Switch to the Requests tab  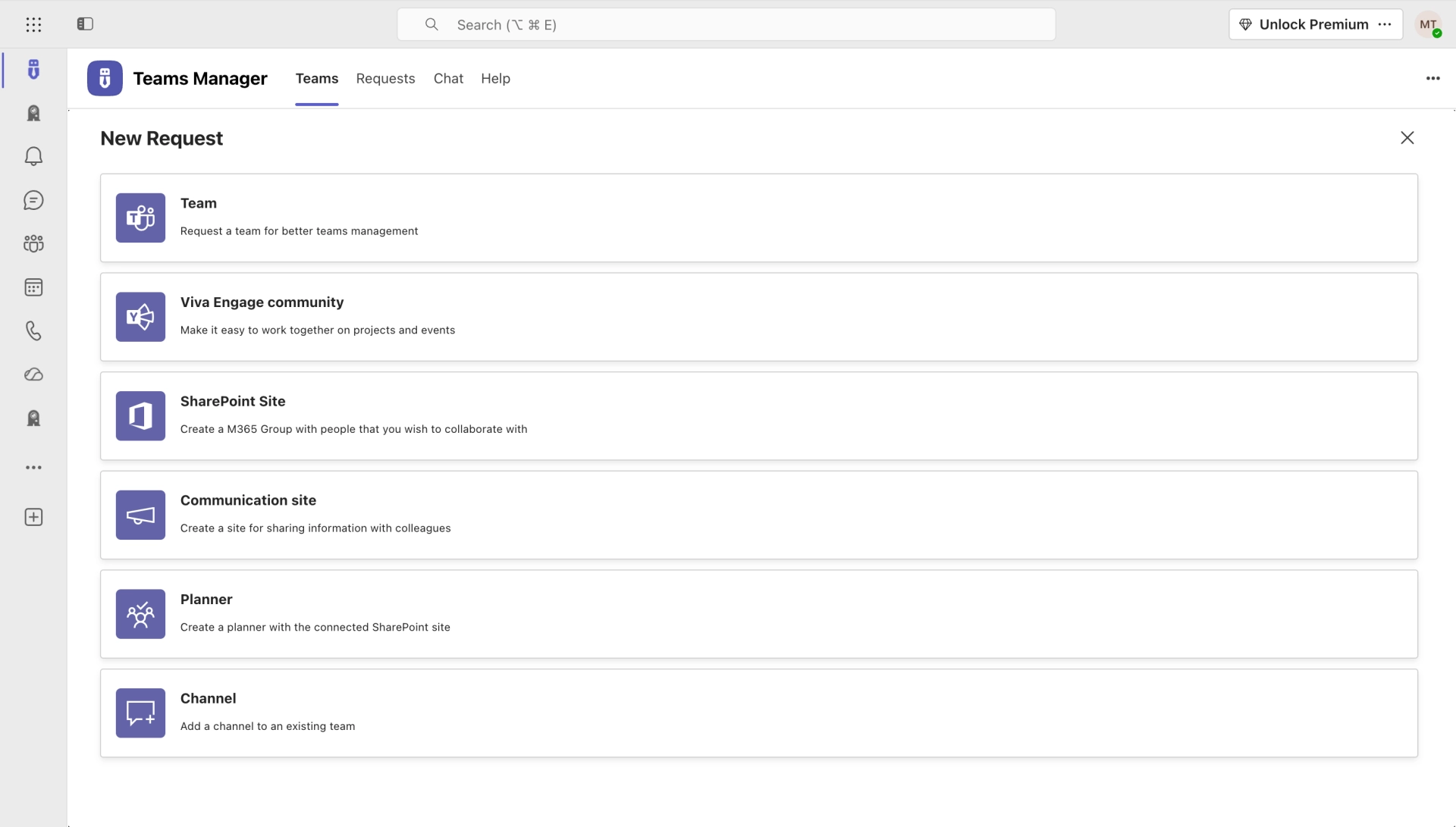point(385,78)
